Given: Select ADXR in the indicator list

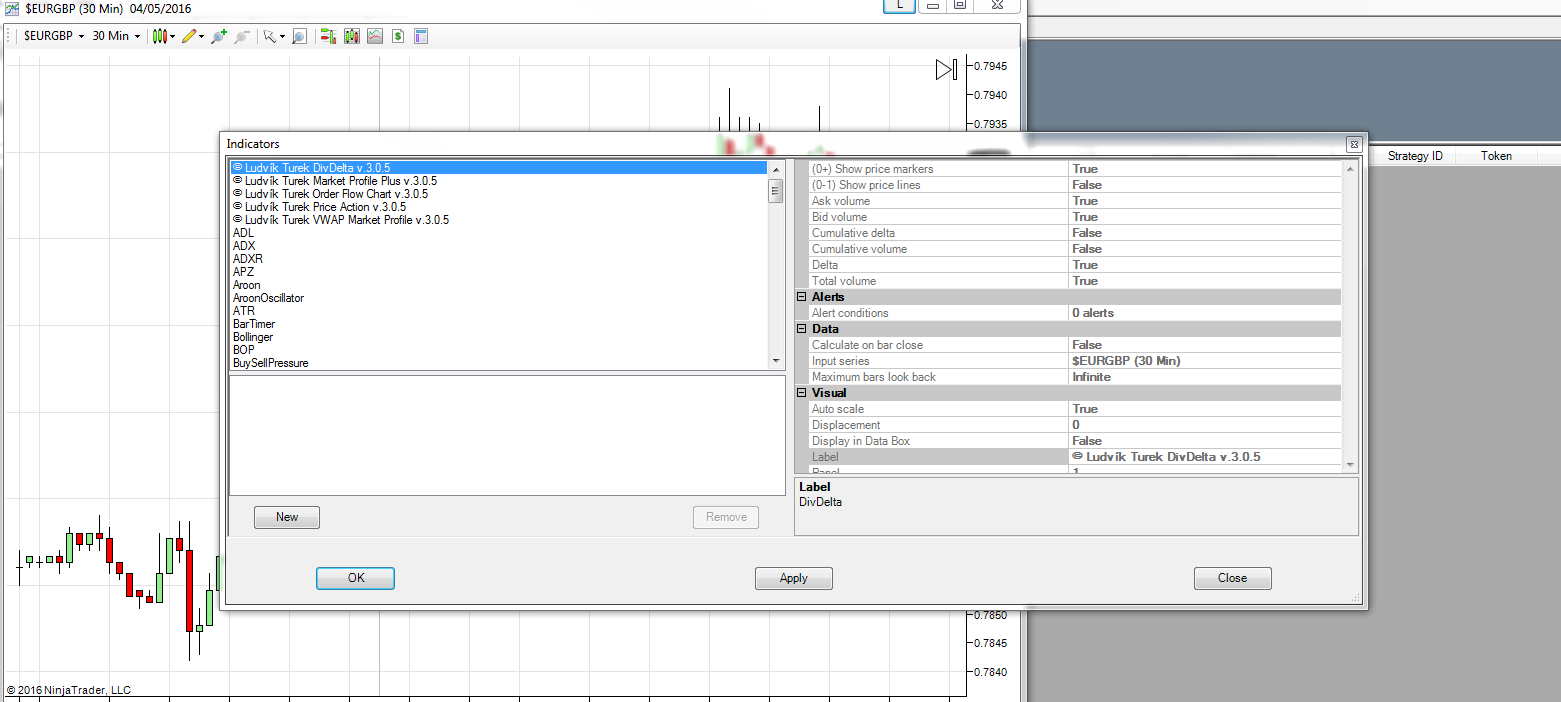Looking at the screenshot, I should [499, 259].
